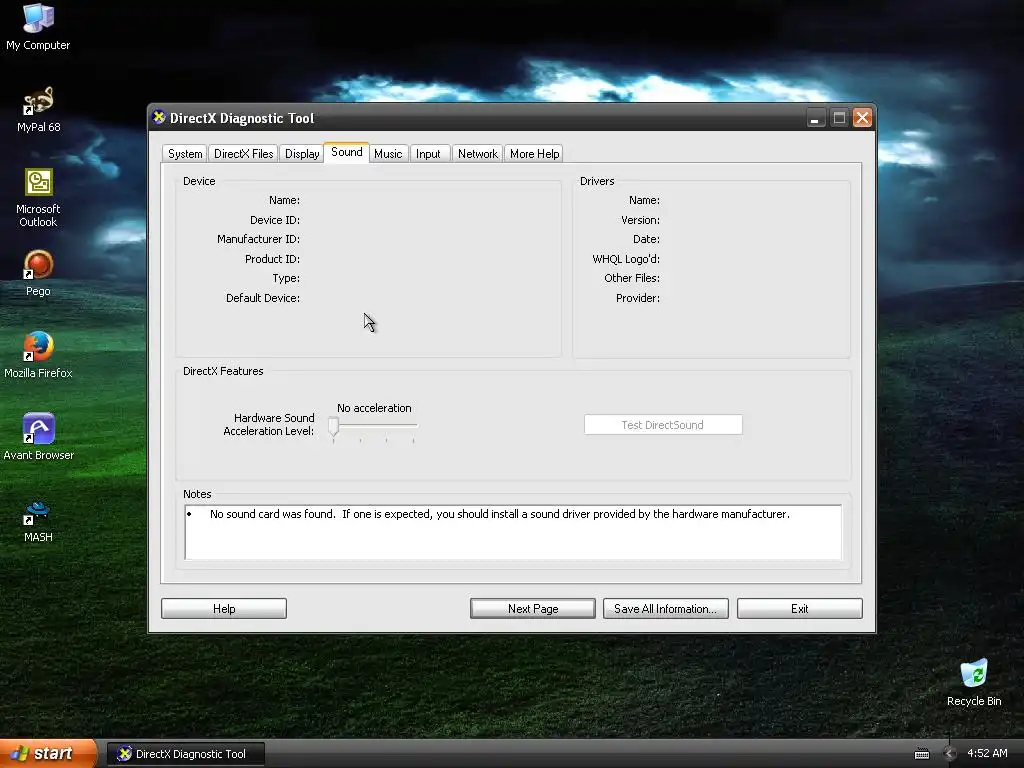Switch to the Network tab
The height and width of the screenshot is (768, 1024).
477,153
